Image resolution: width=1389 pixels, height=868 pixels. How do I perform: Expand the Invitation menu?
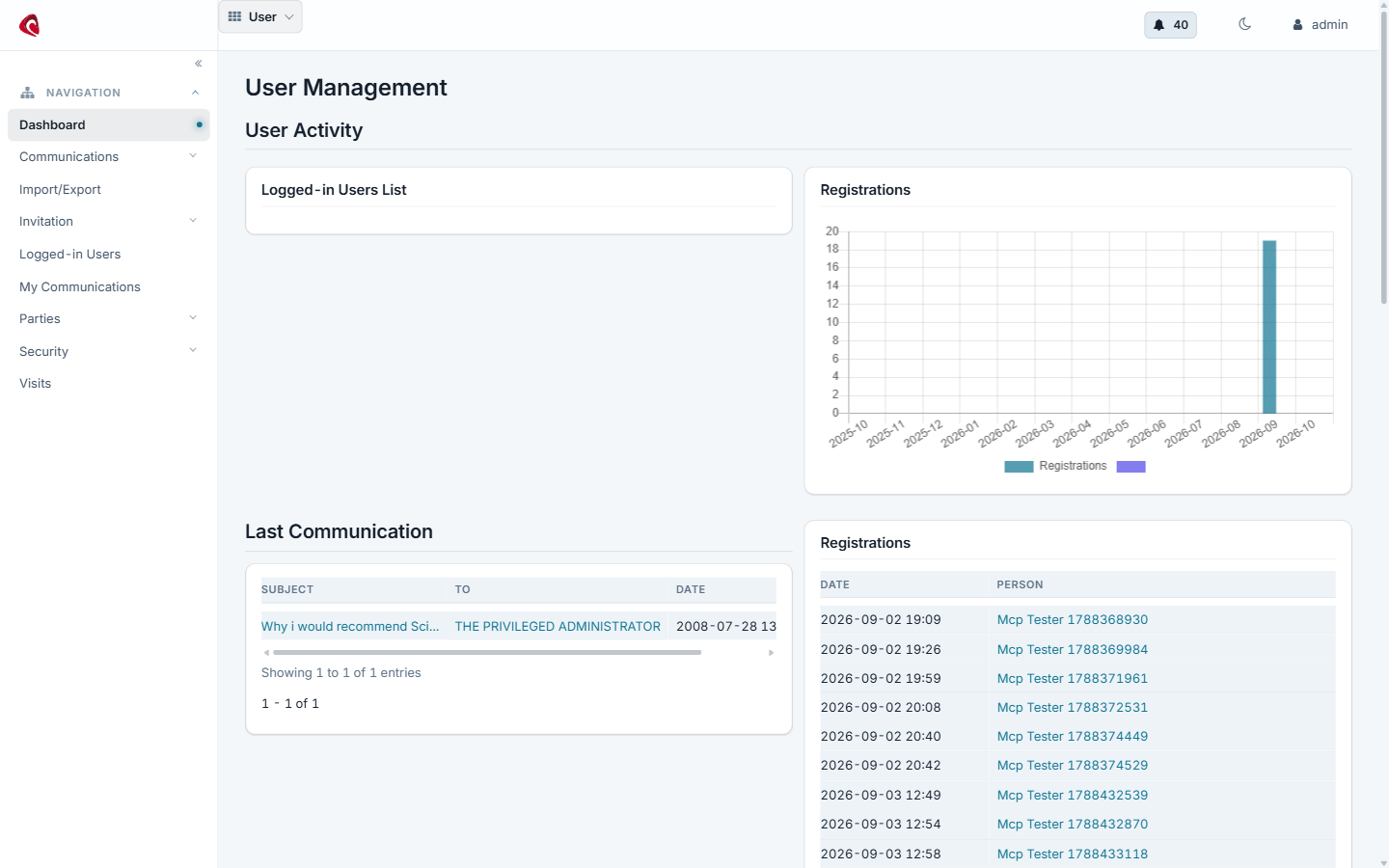pos(109,221)
